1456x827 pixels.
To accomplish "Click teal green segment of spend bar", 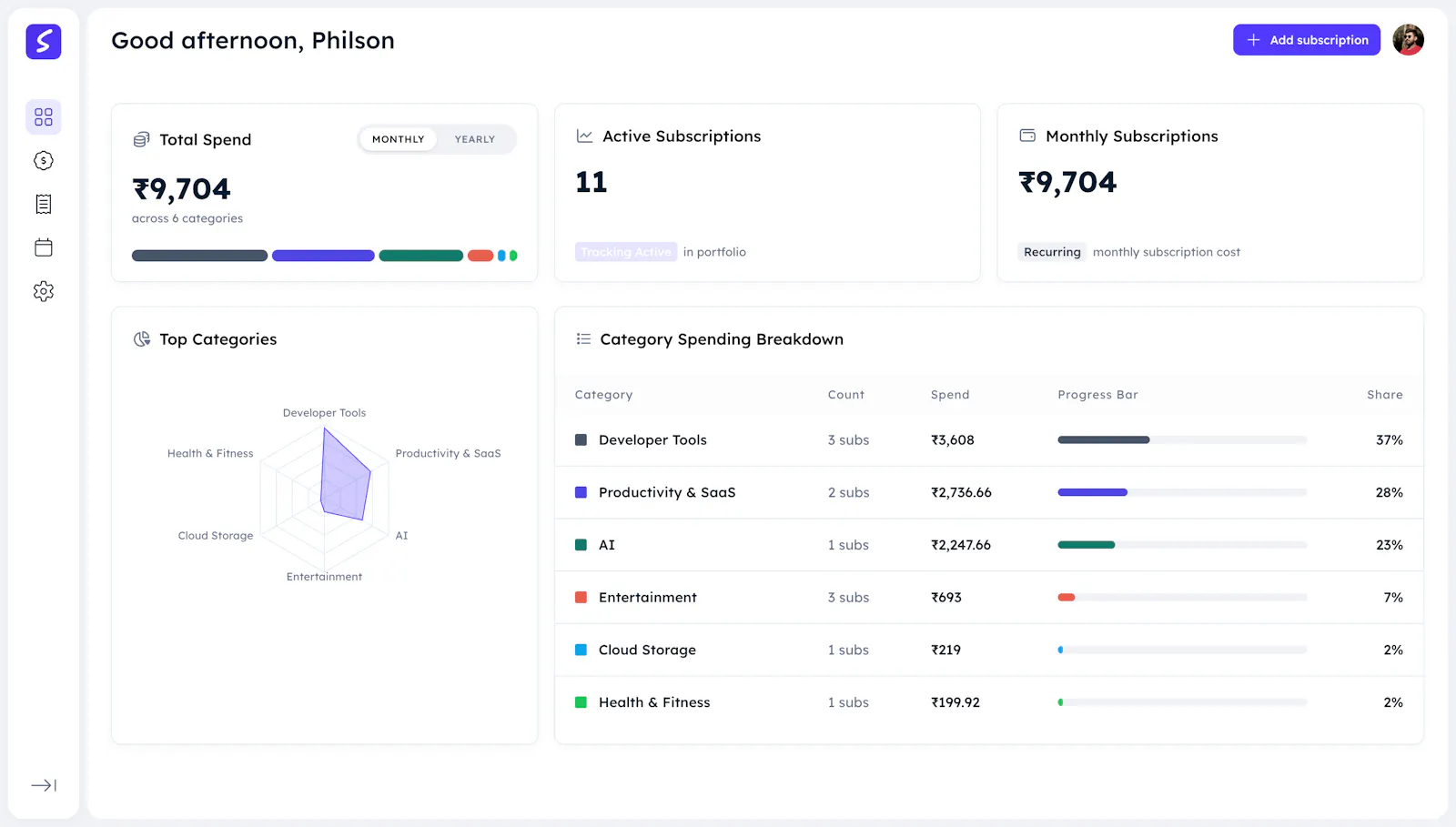I will point(421,256).
